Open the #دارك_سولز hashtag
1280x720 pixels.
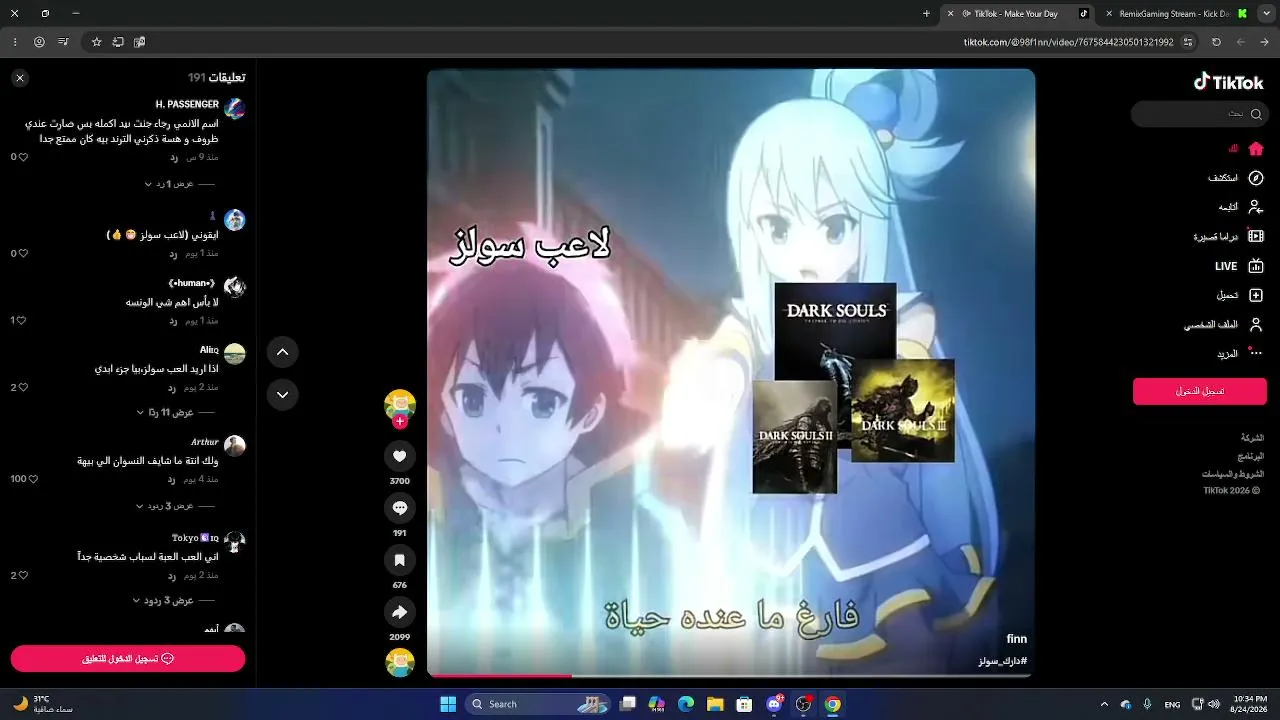[1003, 662]
